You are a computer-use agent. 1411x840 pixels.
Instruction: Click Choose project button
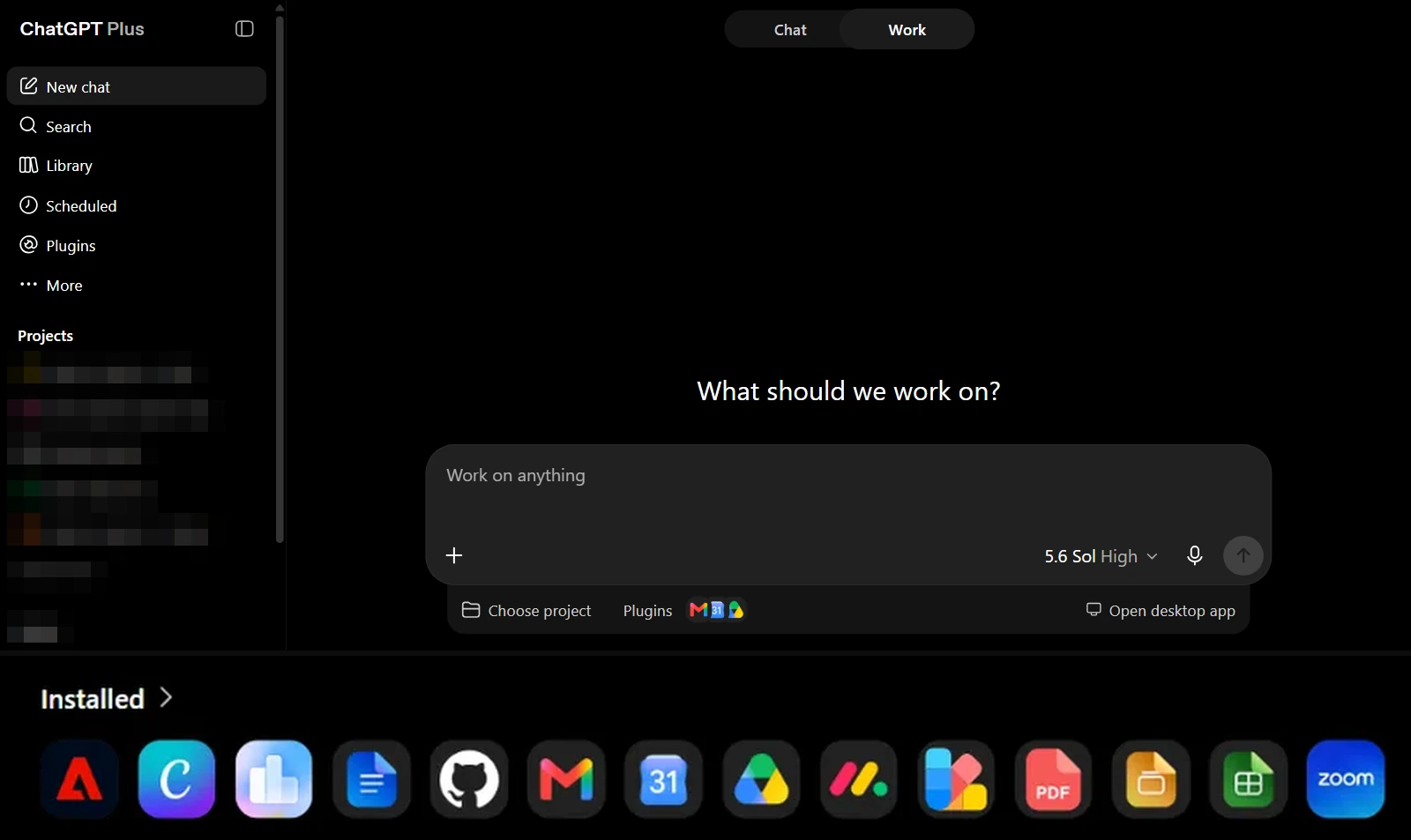pyautogui.click(x=526, y=611)
